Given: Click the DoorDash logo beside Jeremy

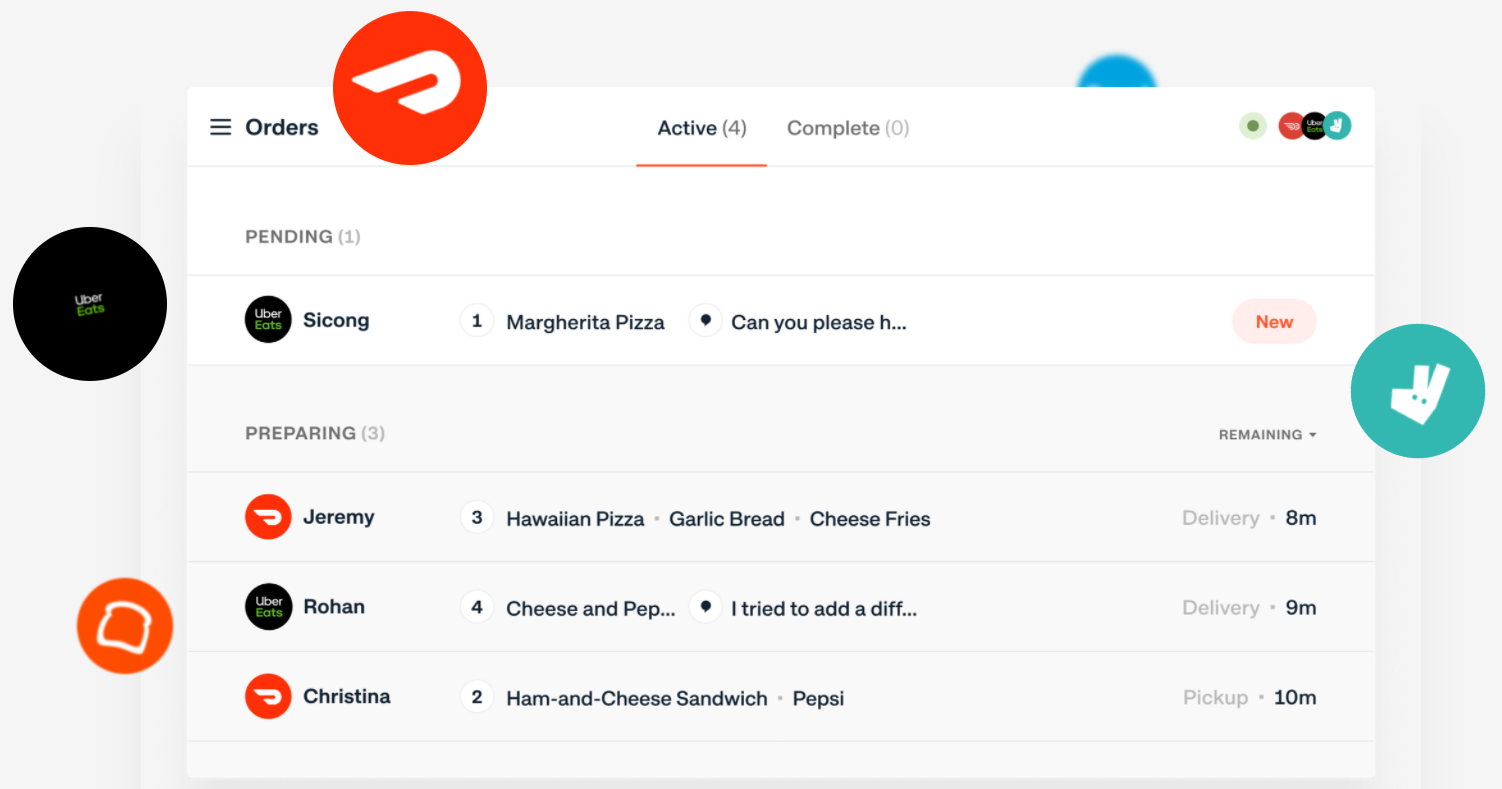Looking at the screenshot, I should pos(268,517).
